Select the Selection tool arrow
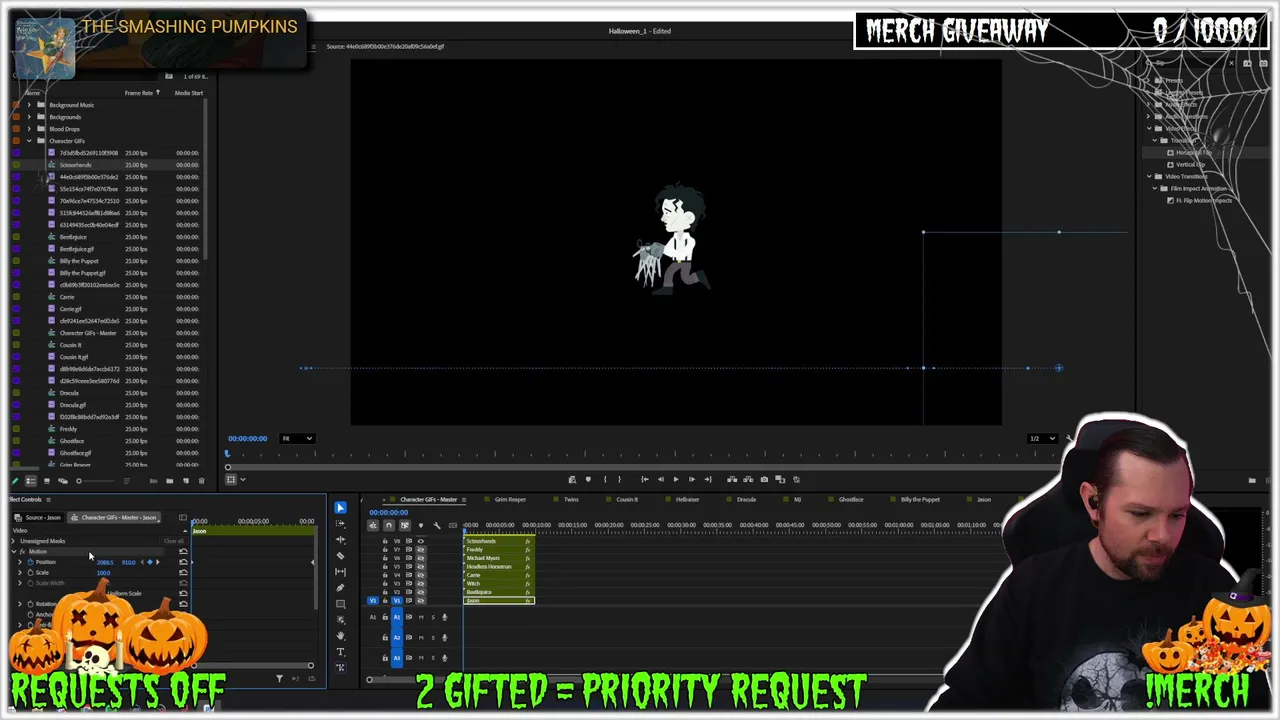The width and height of the screenshot is (1280, 720). pos(340,508)
